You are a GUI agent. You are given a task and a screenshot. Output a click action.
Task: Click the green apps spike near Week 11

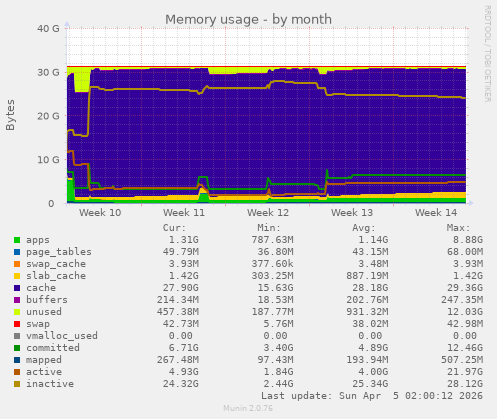[204, 197]
